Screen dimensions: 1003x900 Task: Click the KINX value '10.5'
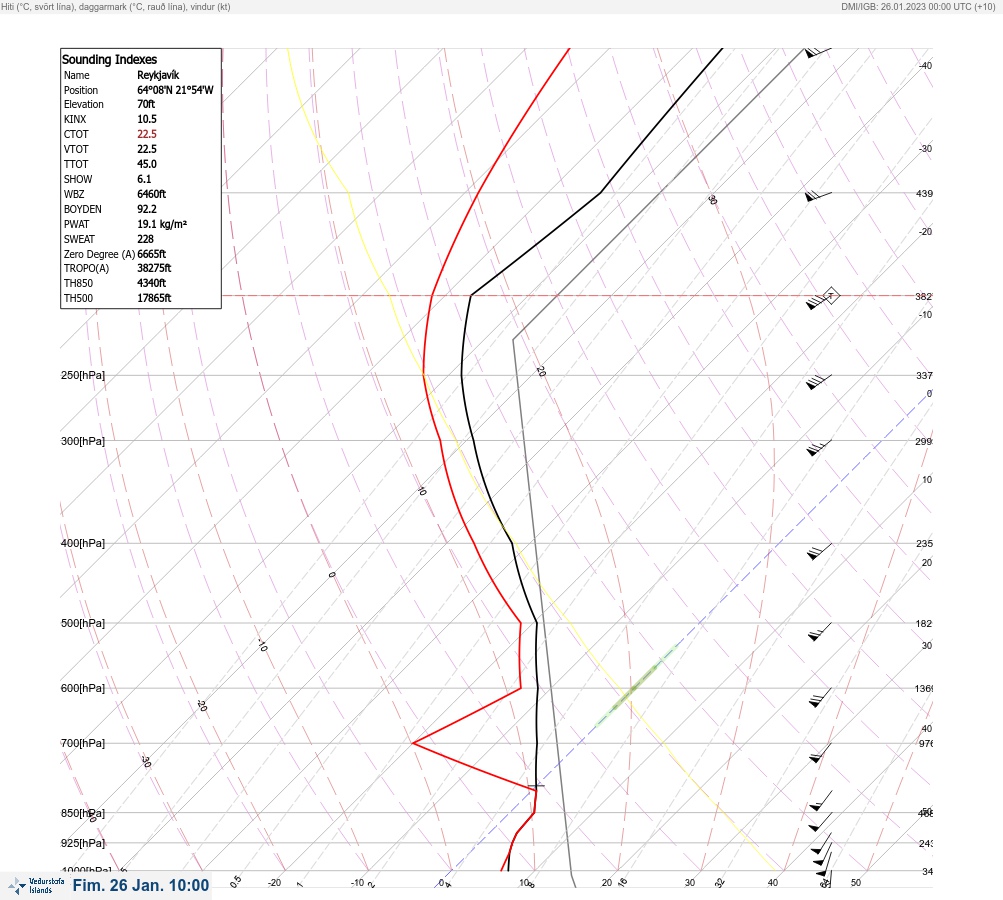click(x=146, y=119)
